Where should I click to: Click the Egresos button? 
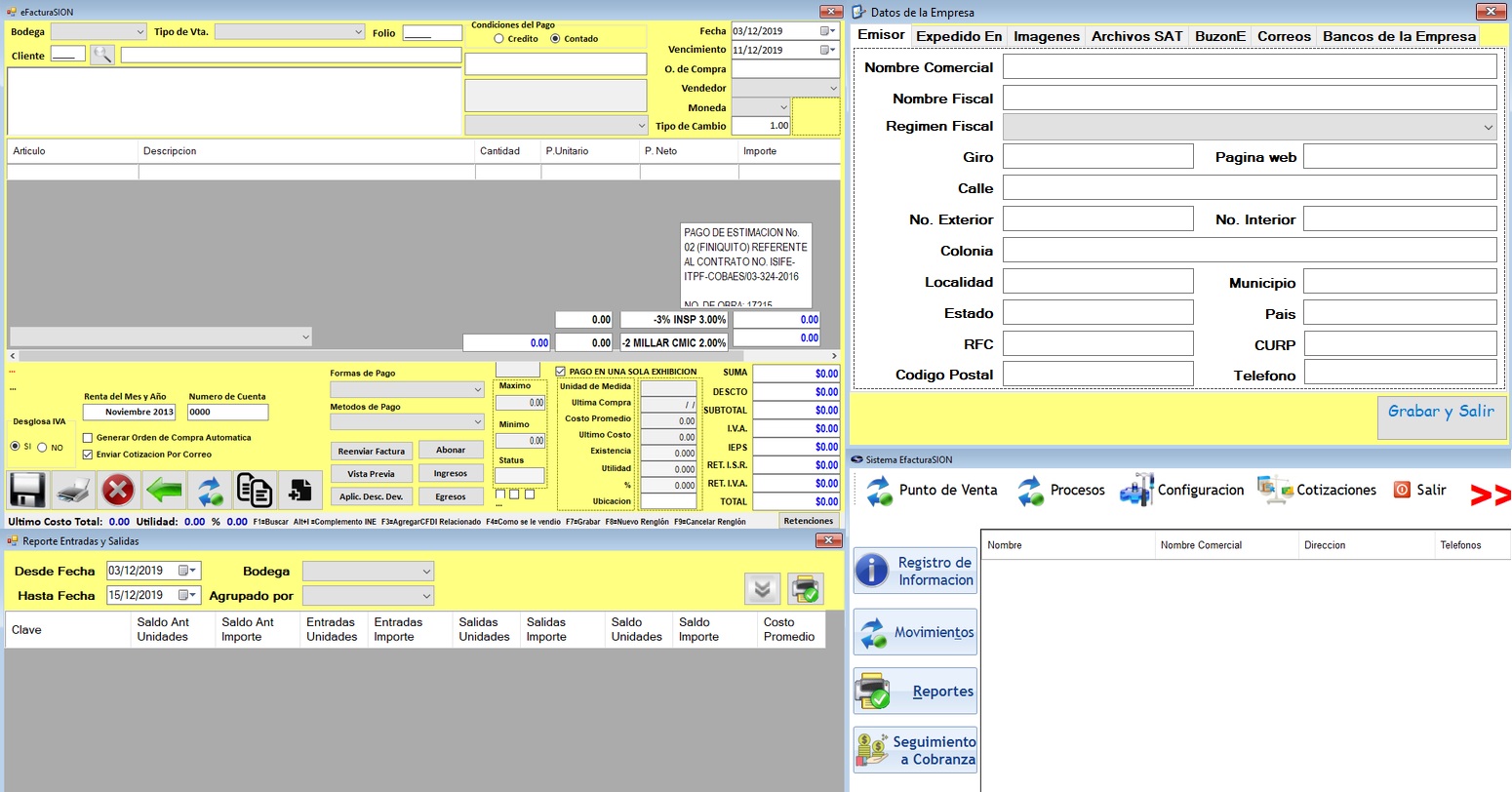[x=451, y=496]
